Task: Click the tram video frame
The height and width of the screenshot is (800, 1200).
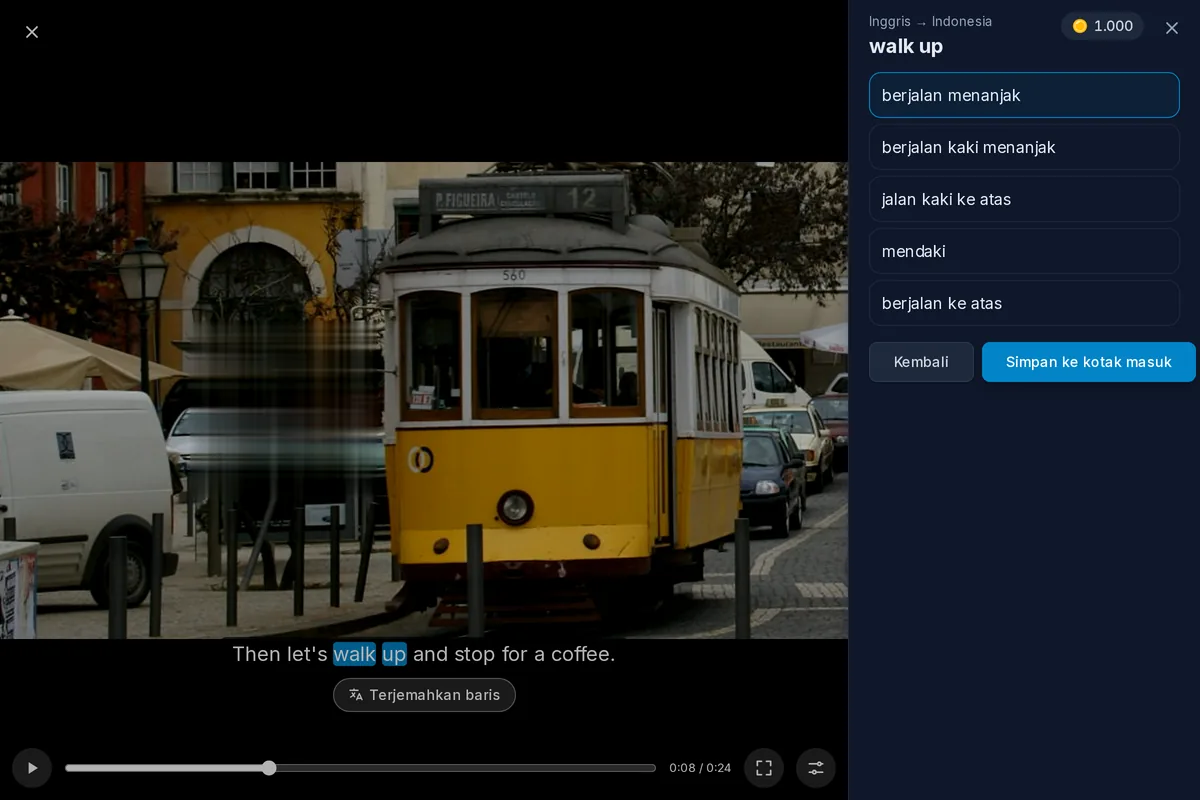Action: tap(424, 400)
